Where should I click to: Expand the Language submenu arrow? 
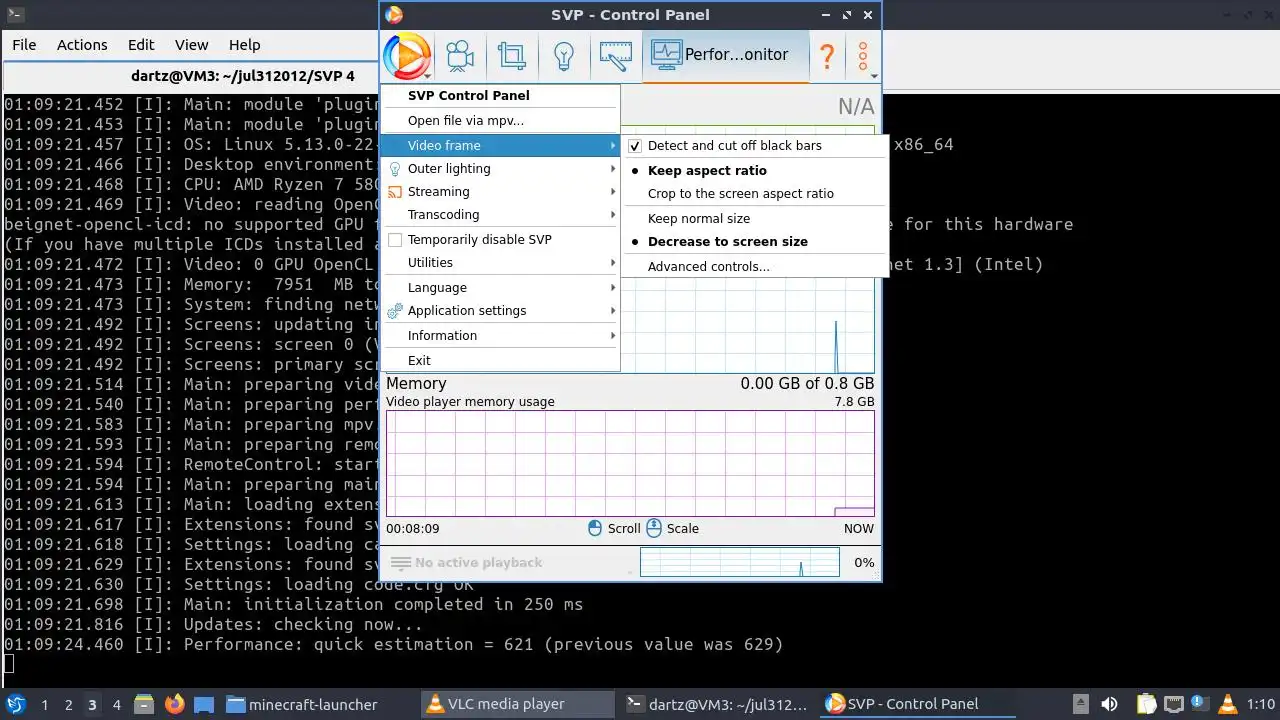[x=612, y=287]
